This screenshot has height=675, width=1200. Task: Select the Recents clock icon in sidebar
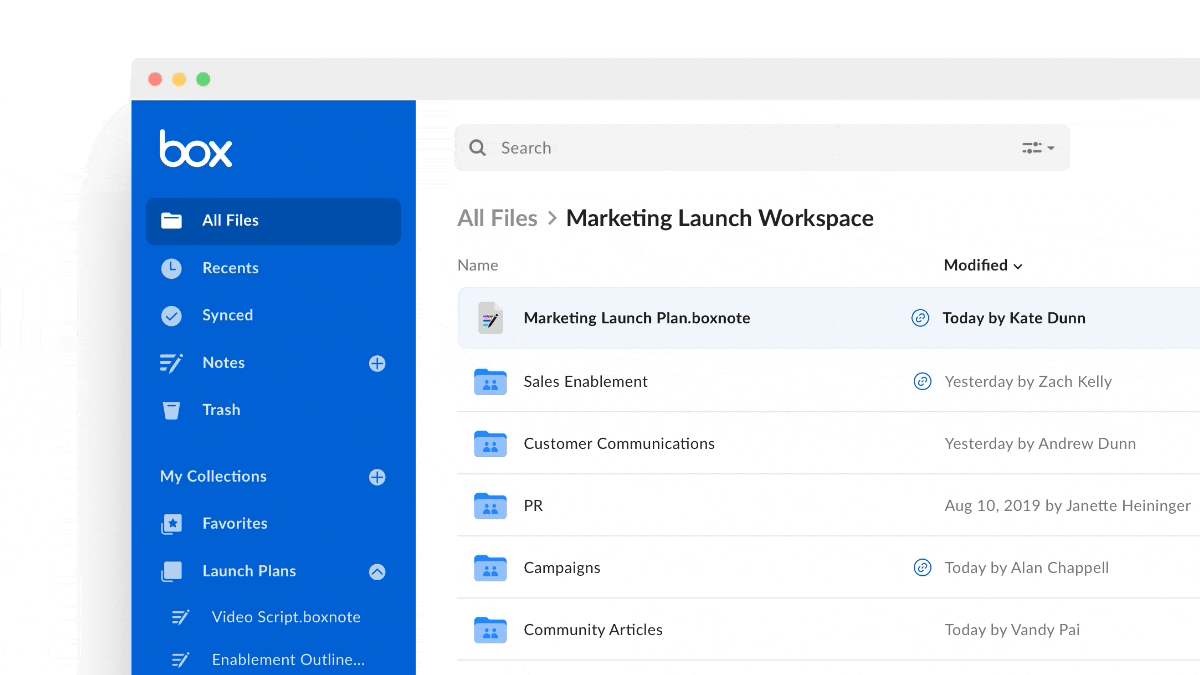pyautogui.click(x=171, y=268)
